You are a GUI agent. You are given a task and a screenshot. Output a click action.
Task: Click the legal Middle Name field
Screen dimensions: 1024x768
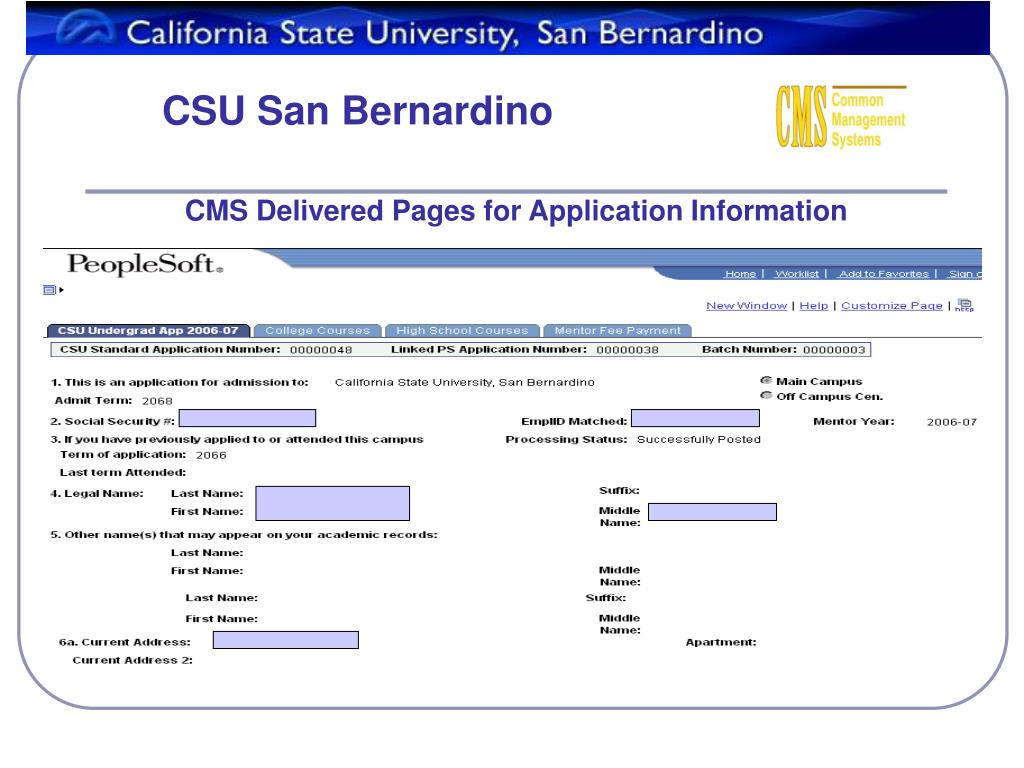pyautogui.click(x=712, y=512)
